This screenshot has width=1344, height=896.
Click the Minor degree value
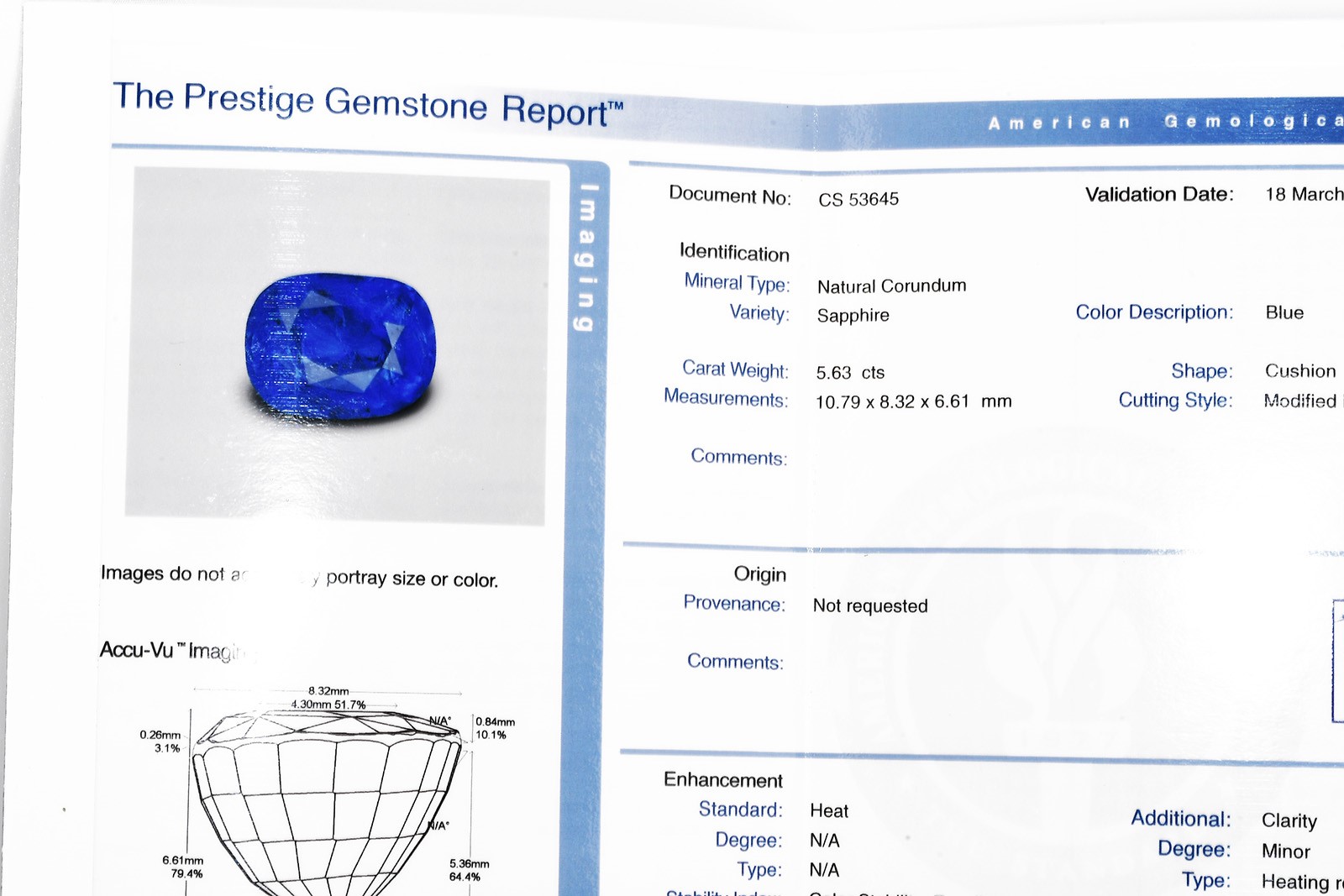click(1285, 851)
